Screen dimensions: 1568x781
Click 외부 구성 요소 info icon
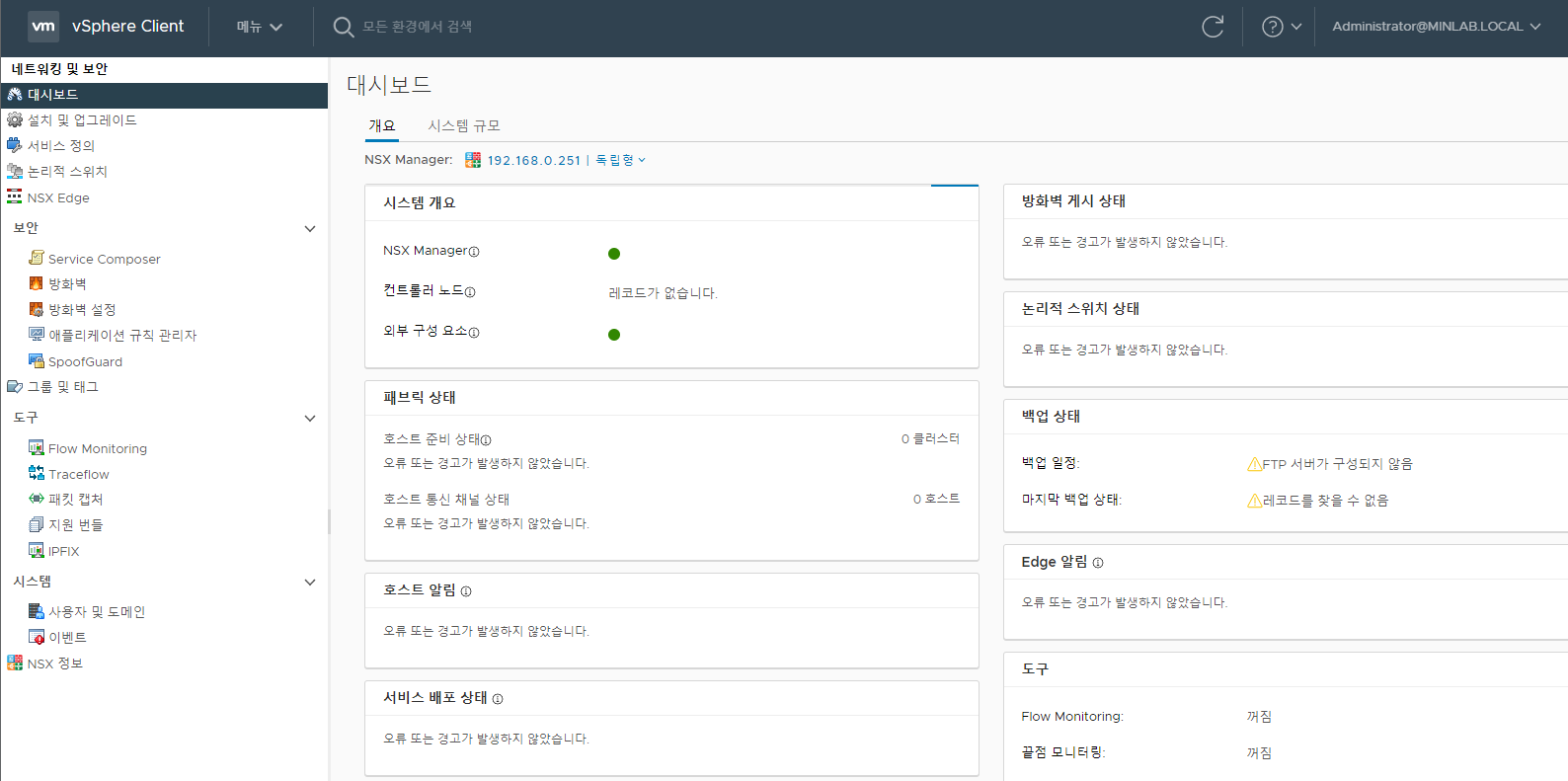pos(474,333)
